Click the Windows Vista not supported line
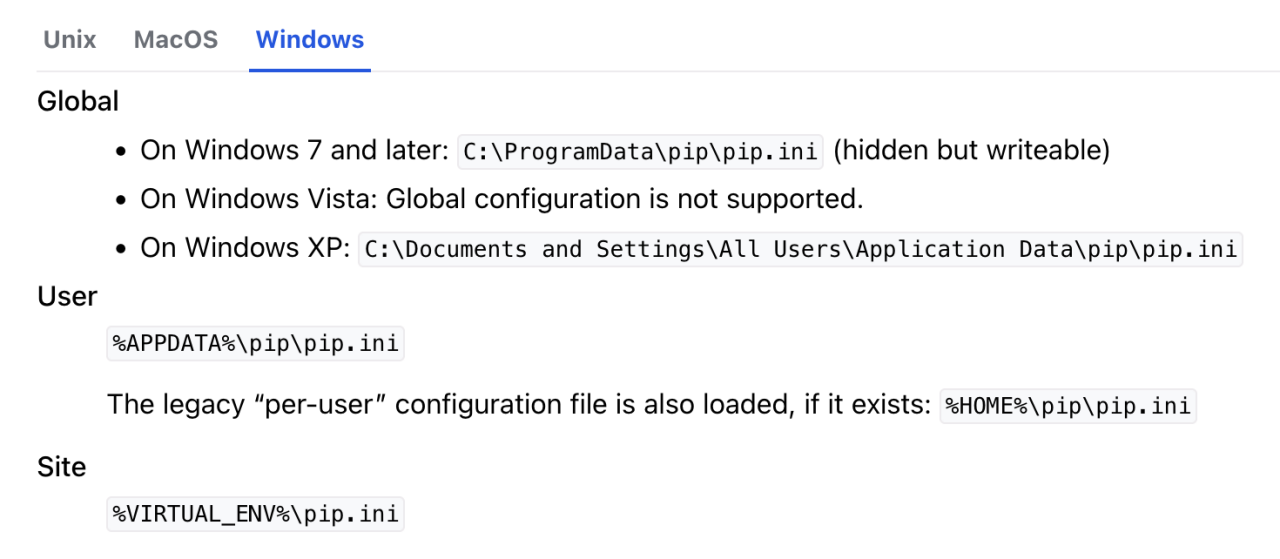Image resolution: width=1280 pixels, height=559 pixels. (500, 199)
